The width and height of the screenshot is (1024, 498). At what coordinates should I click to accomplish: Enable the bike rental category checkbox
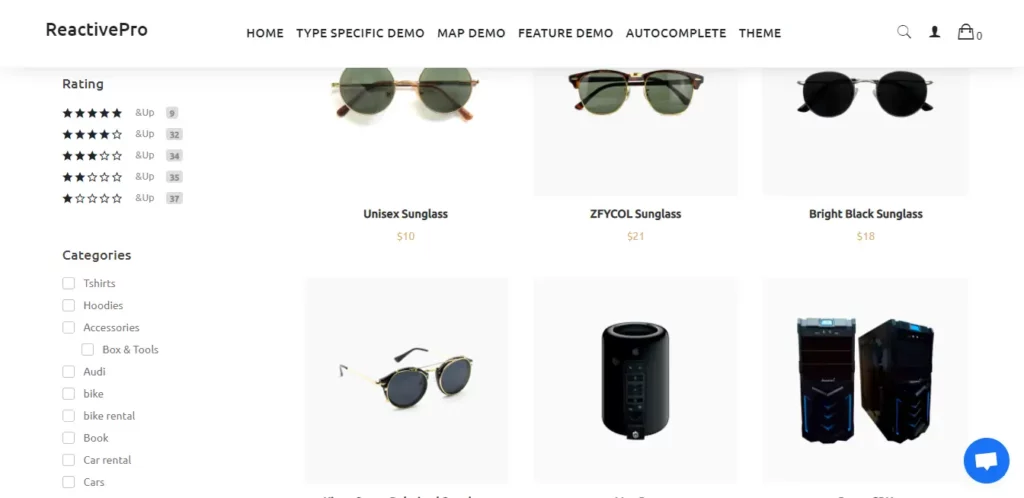tap(69, 416)
